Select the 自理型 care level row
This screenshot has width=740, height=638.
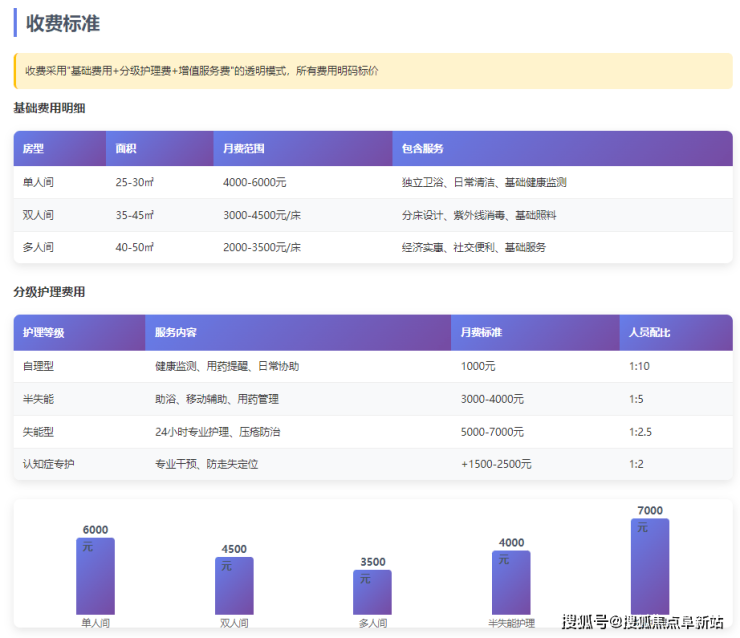coord(38,366)
